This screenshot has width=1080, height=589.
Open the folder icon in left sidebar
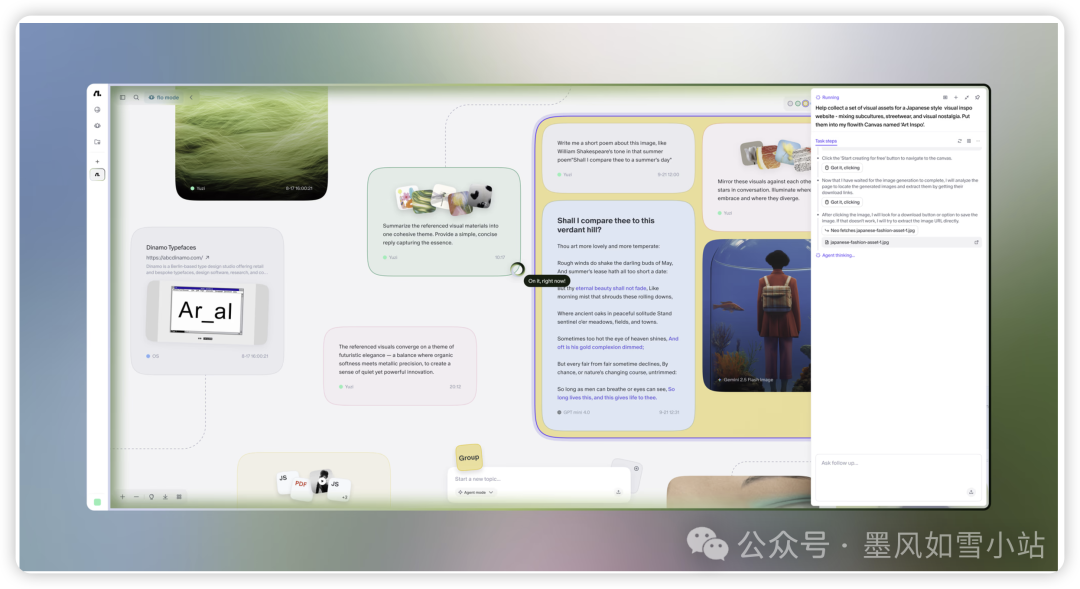97,142
